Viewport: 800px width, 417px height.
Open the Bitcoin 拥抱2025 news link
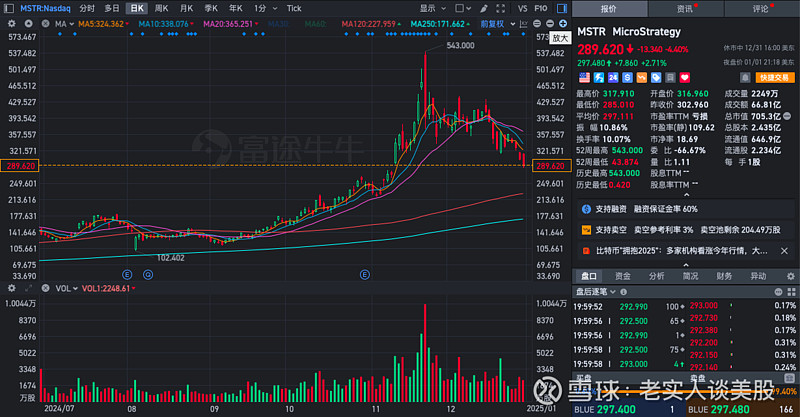[682, 251]
